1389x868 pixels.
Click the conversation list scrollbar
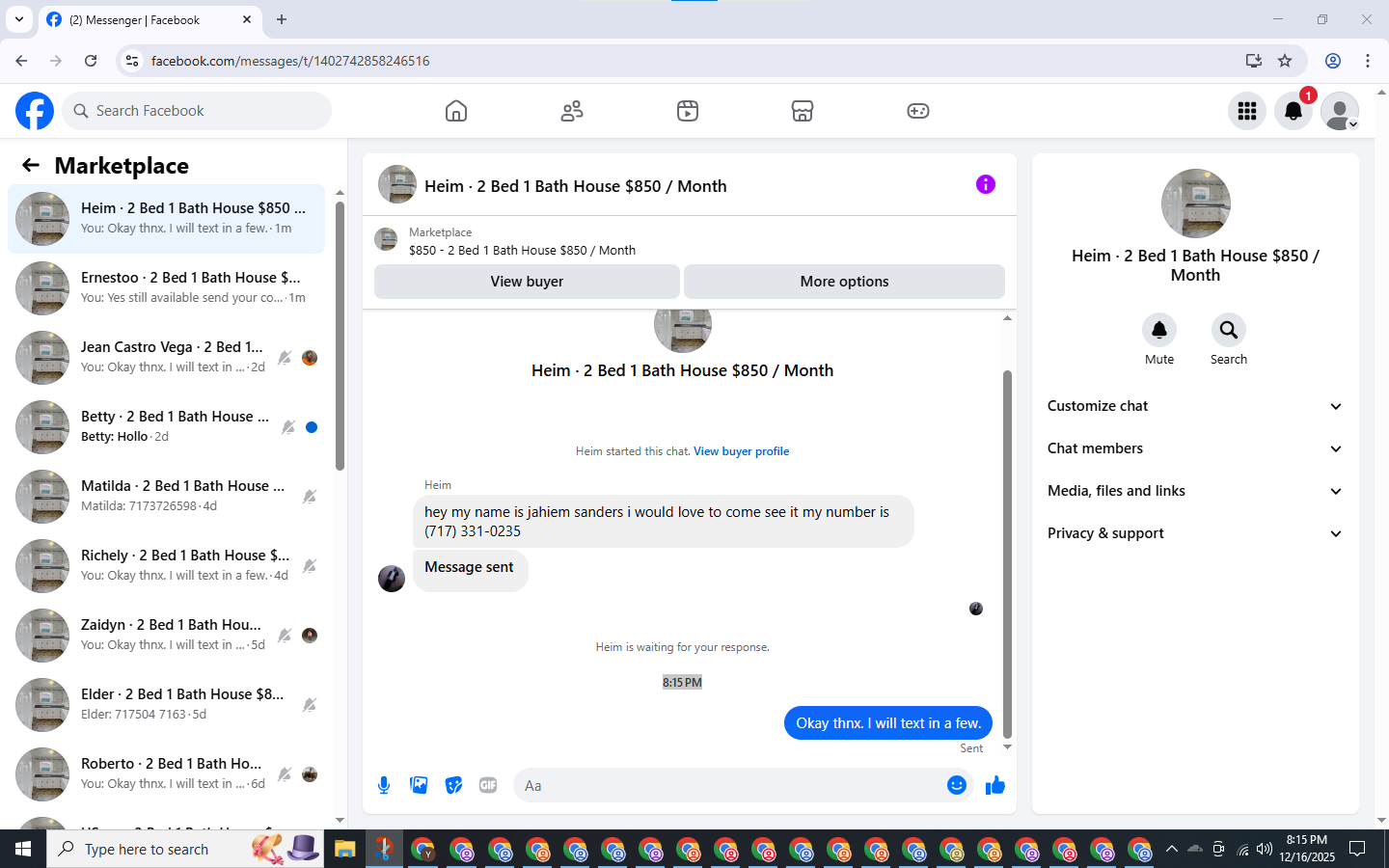click(340, 336)
